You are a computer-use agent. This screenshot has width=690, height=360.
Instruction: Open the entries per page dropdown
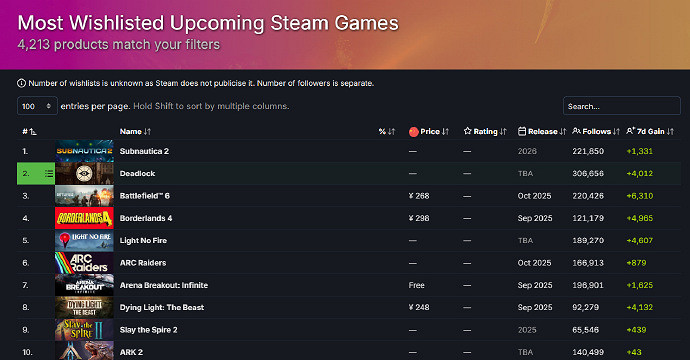pyautogui.click(x=37, y=106)
